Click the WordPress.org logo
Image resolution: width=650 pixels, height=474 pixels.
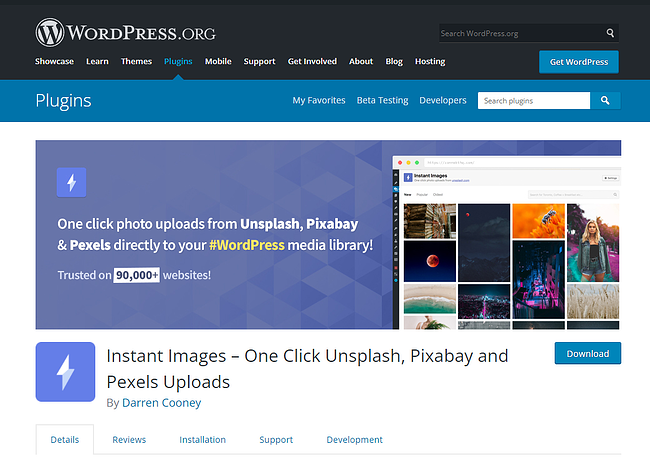125,32
